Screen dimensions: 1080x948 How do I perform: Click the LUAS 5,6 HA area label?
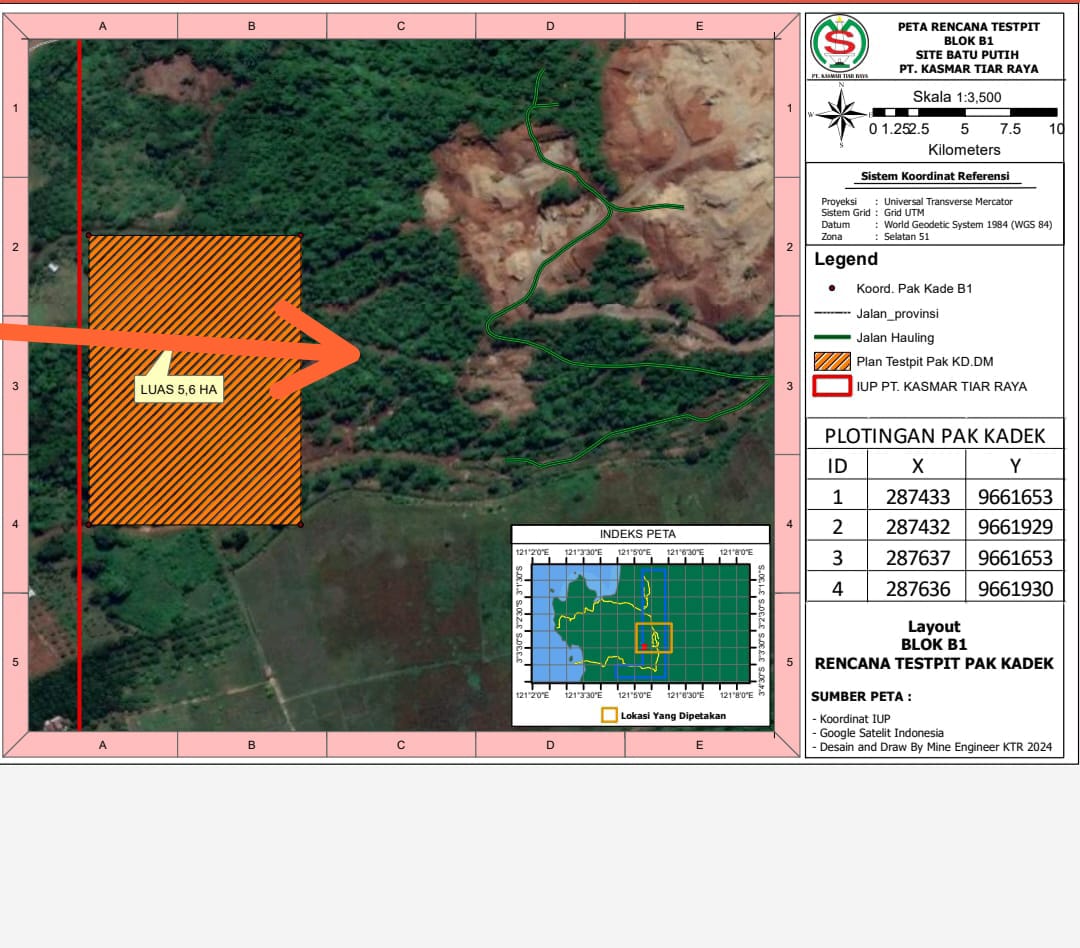coord(180,389)
